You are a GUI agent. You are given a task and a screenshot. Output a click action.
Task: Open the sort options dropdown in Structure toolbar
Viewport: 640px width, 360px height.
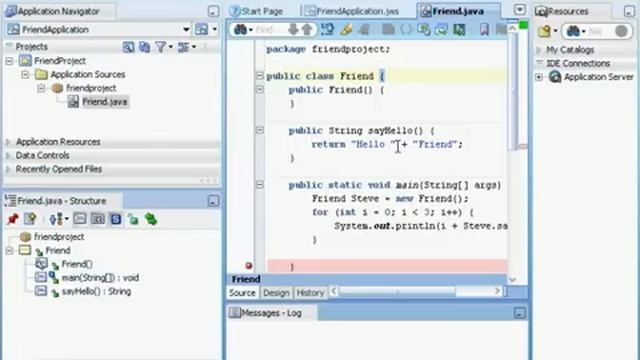coord(58,219)
